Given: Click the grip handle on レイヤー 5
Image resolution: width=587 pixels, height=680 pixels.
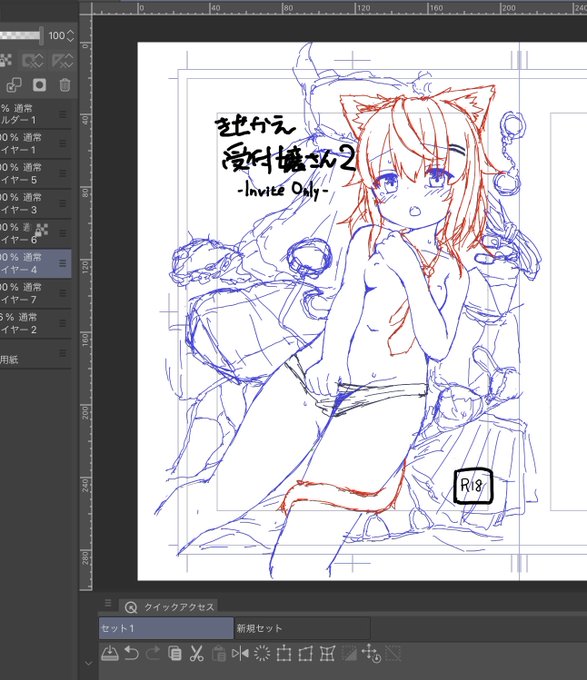Looking at the screenshot, I should pyautogui.click(x=63, y=173).
